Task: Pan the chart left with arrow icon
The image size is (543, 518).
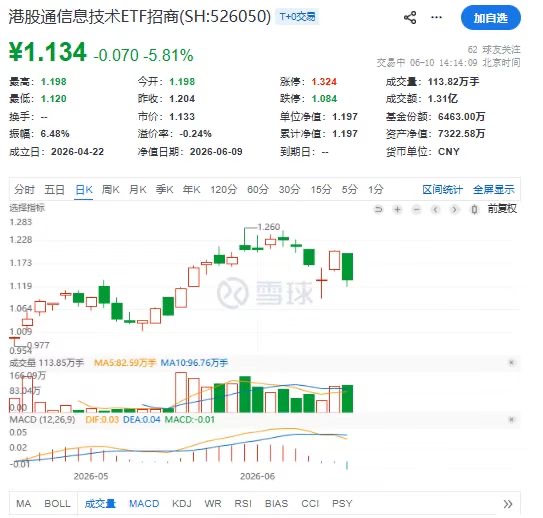Action: (x=436, y=209)
